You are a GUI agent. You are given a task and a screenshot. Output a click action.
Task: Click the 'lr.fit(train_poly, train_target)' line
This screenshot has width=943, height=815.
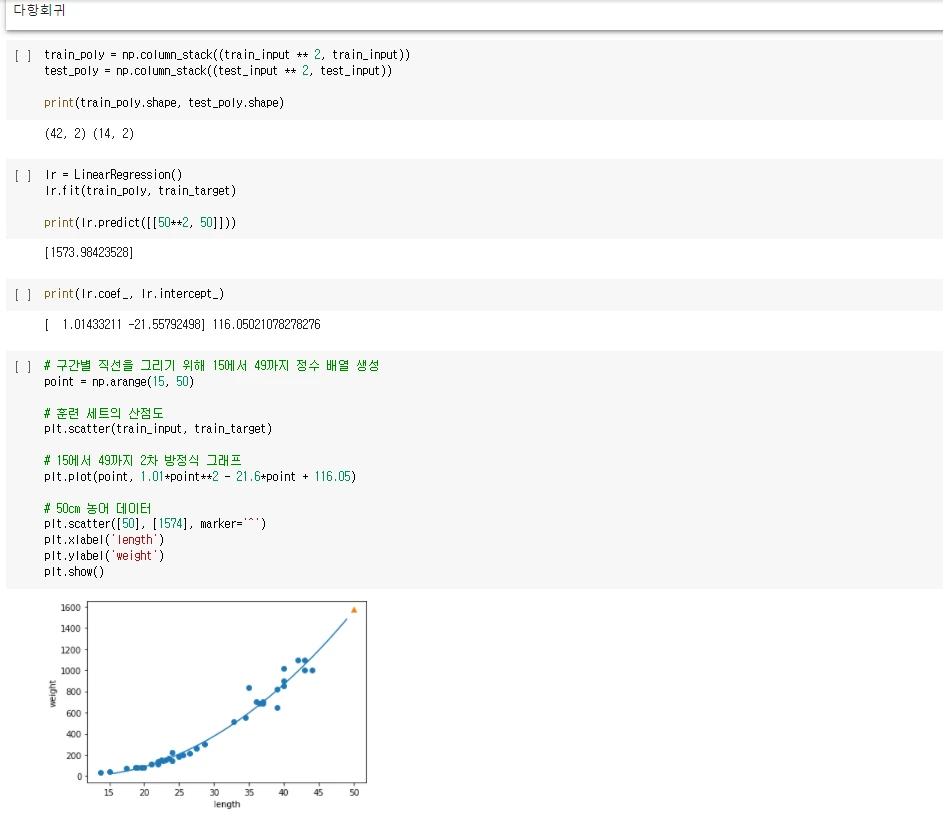[x=140, y=191]
